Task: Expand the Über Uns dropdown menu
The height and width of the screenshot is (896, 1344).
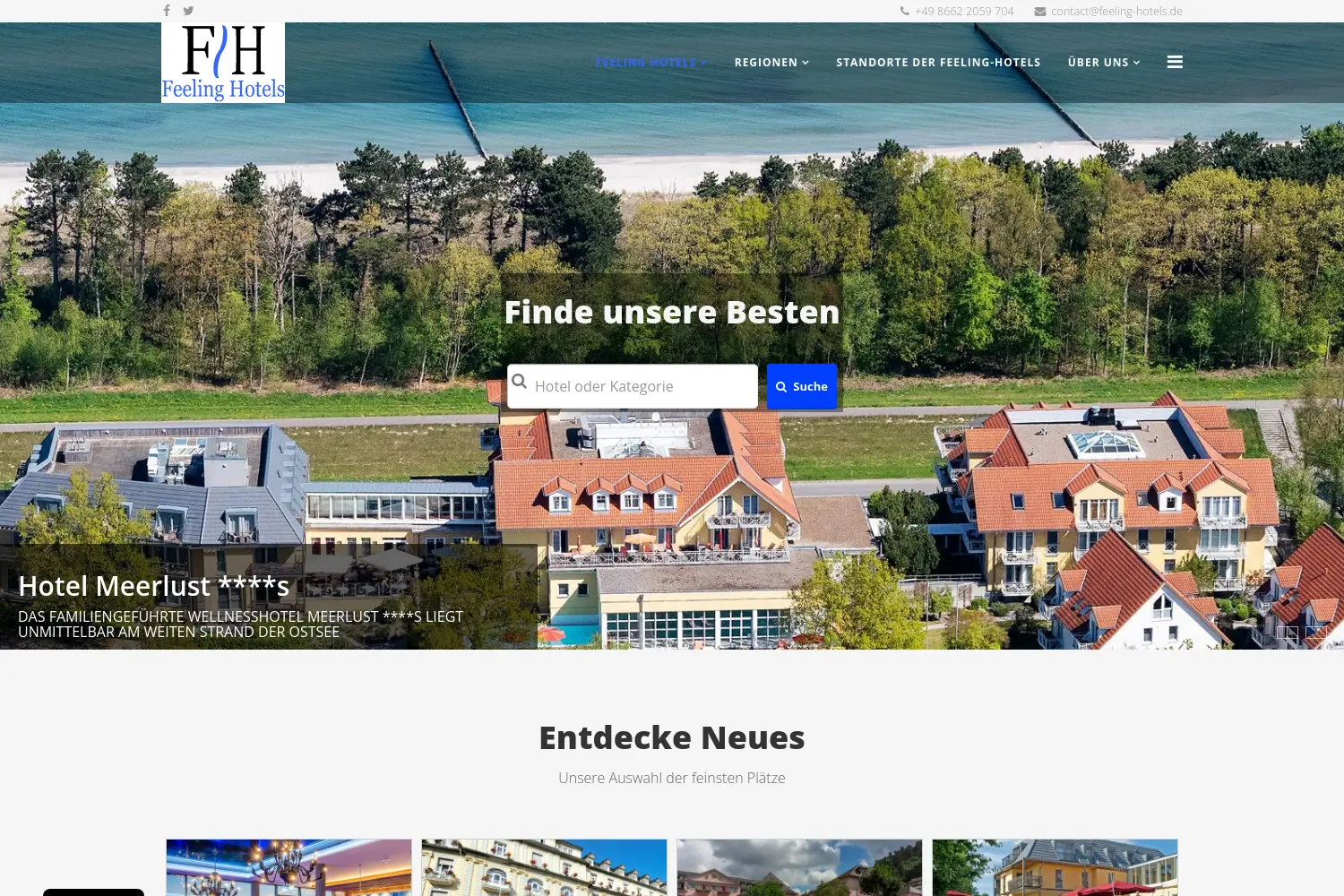Action: click(x=1104, y=63)
